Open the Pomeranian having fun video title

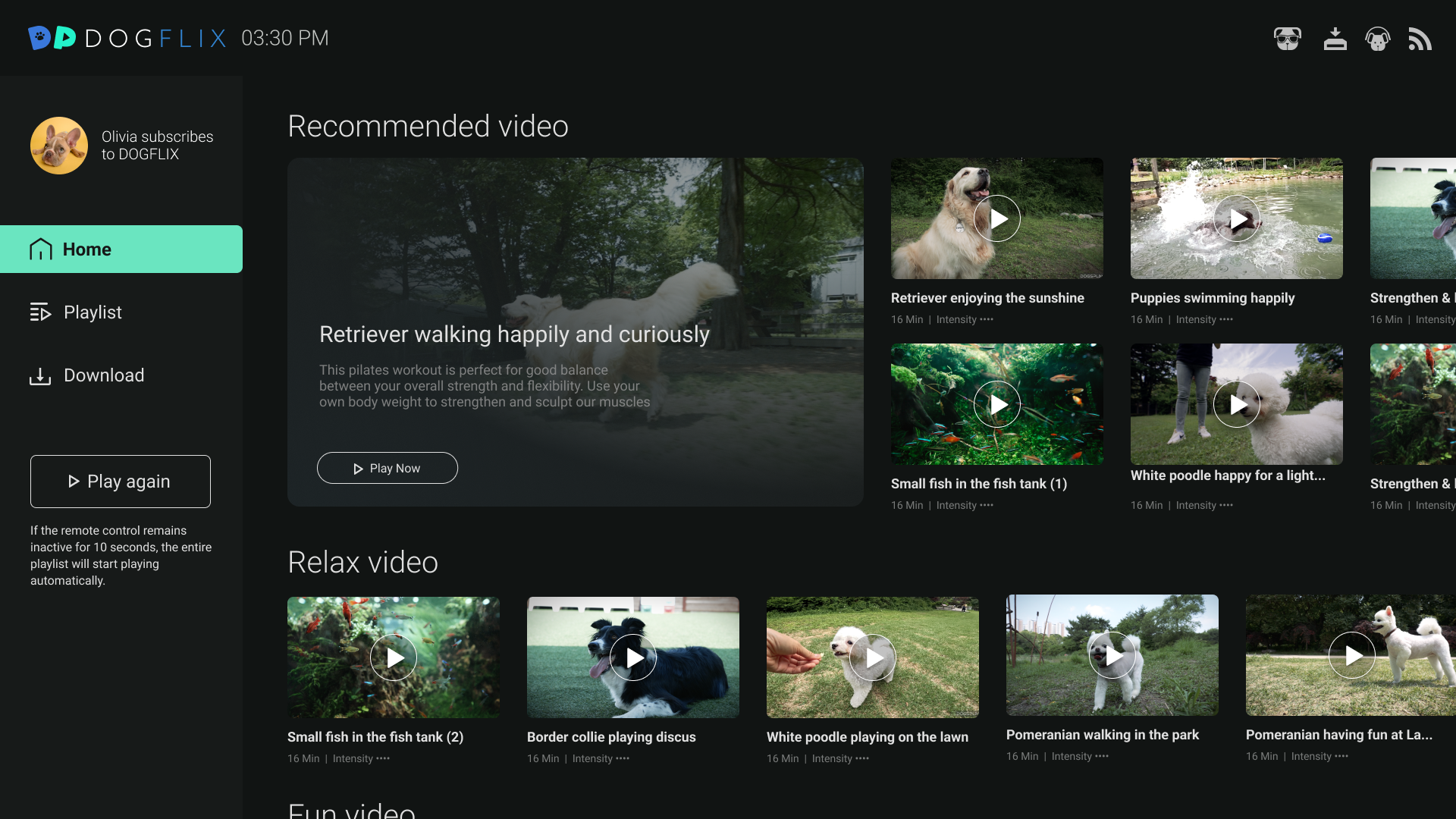pos(1338,735)
